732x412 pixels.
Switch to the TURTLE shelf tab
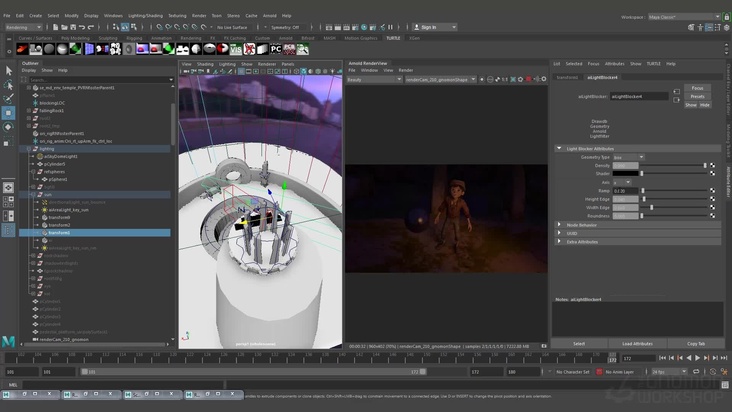[x=393, y=38]
